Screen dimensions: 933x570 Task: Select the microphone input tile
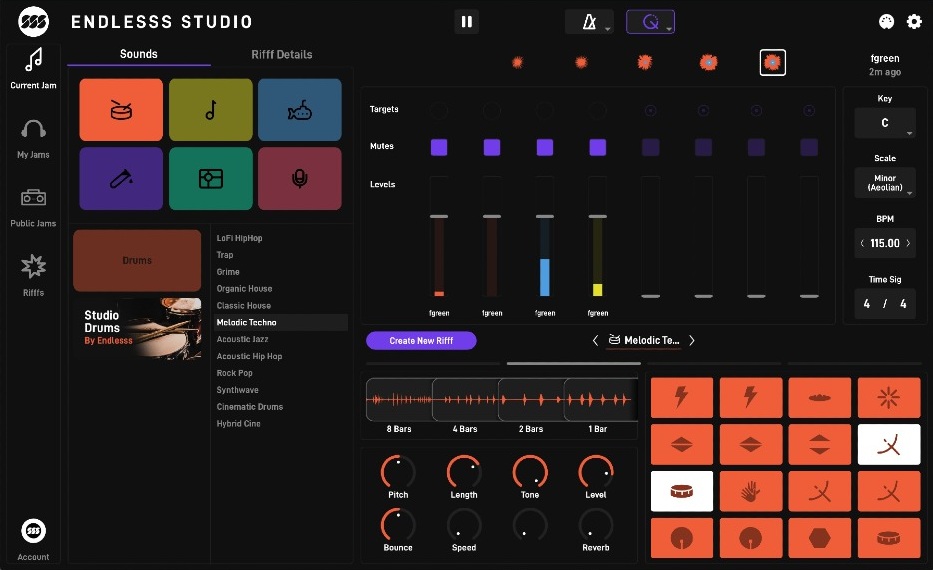[x=299, y=178]
